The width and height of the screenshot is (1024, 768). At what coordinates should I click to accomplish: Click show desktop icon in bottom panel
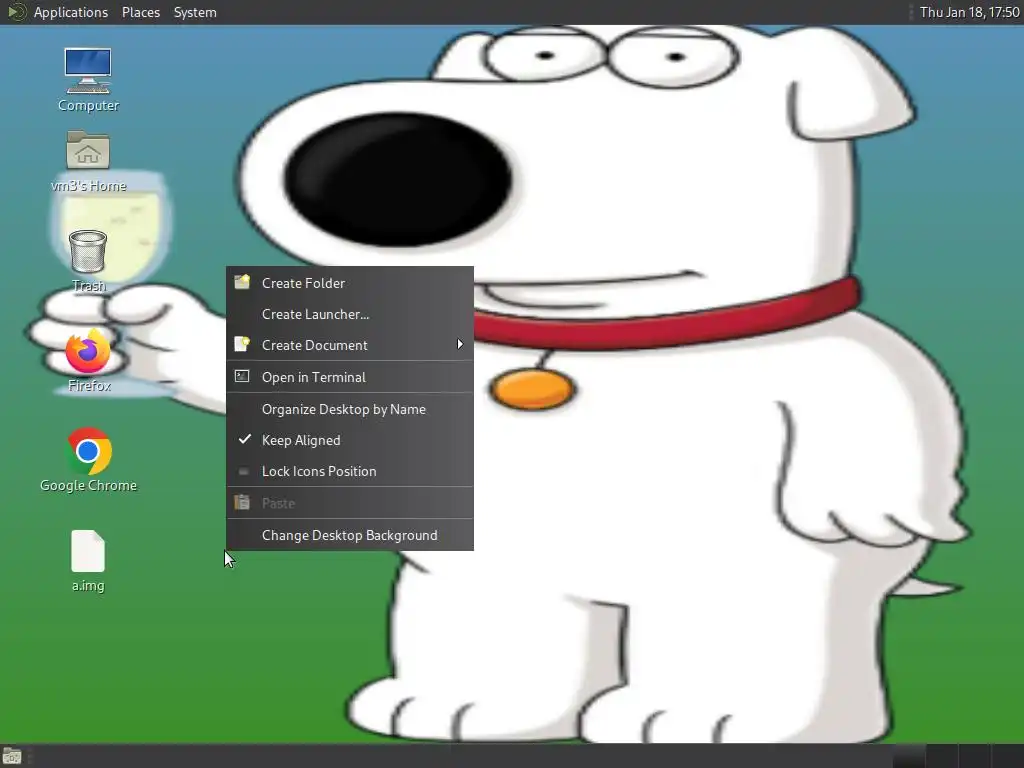tap(12, 756)
